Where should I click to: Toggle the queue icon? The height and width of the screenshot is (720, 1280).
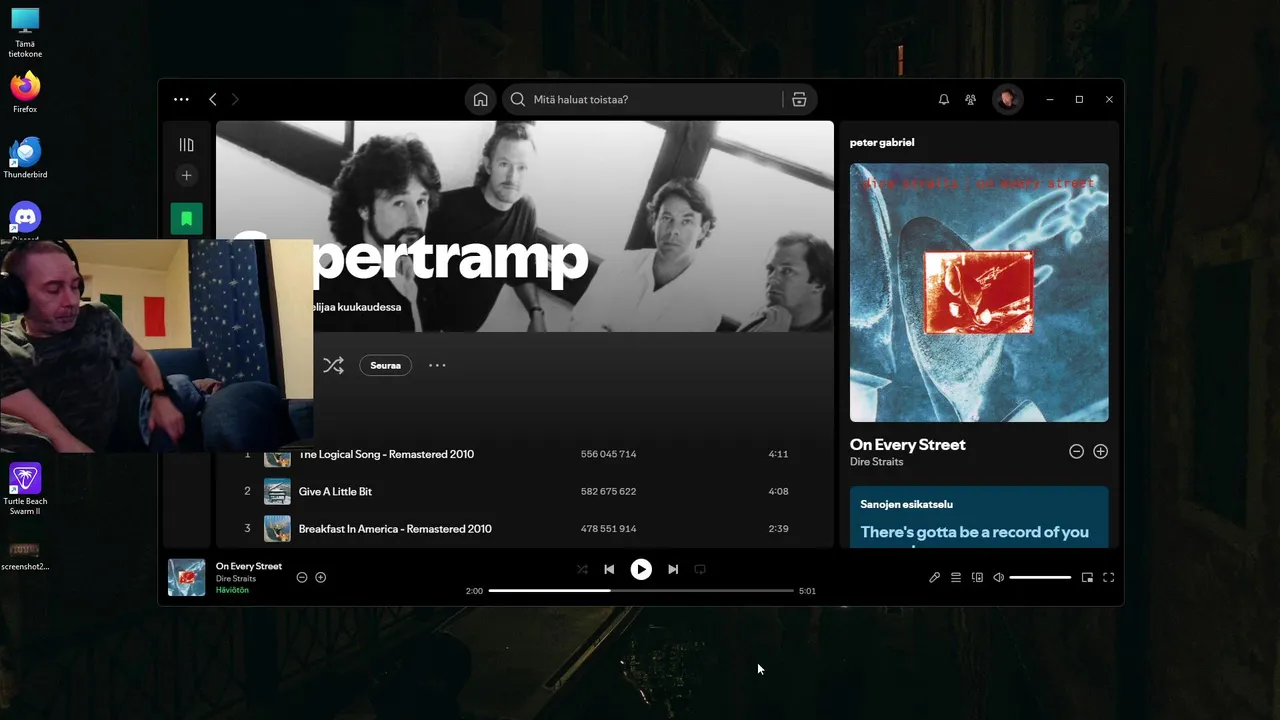point(956,577)
